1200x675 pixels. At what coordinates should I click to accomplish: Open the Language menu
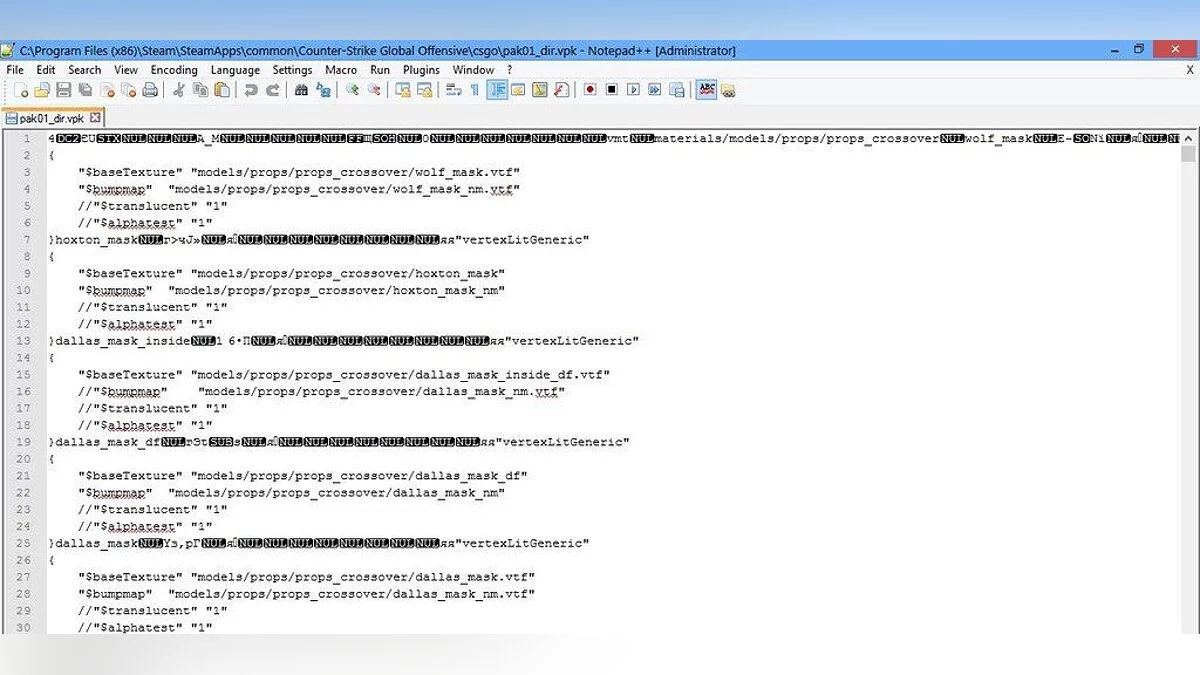click(x=235, y=70)
